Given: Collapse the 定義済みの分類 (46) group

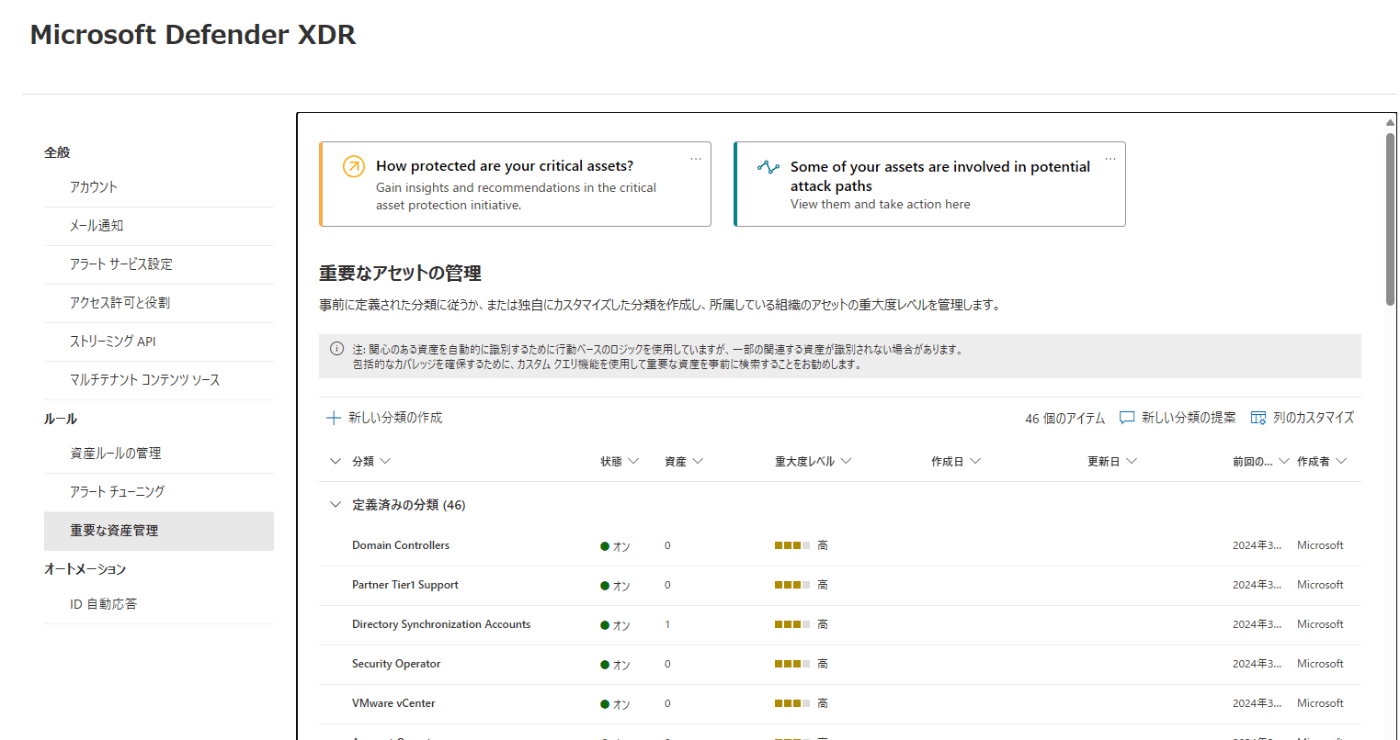Looking at the screenshot, I should point(336,505).
